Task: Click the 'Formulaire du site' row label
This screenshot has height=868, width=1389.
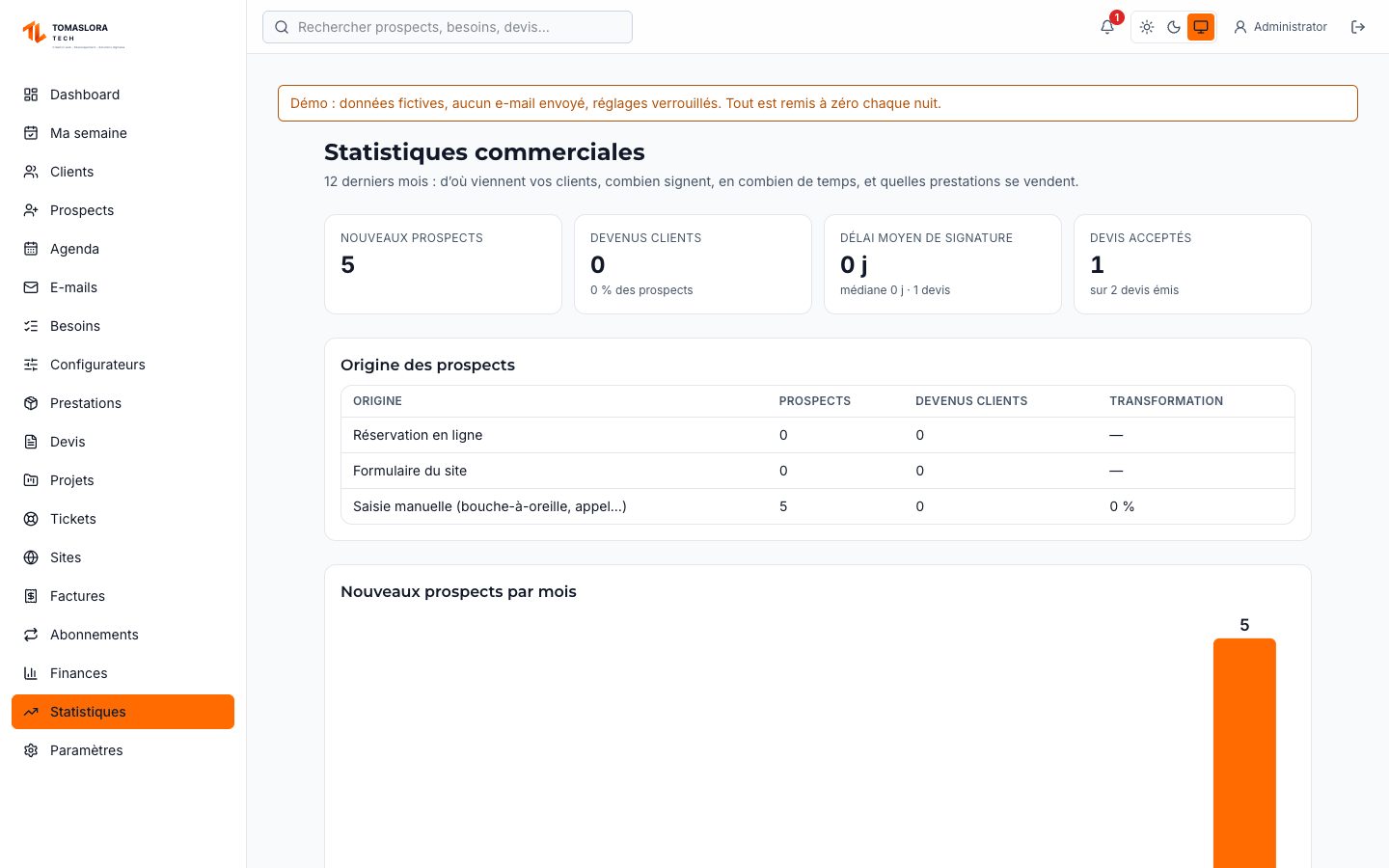Action: click(410, 471)
